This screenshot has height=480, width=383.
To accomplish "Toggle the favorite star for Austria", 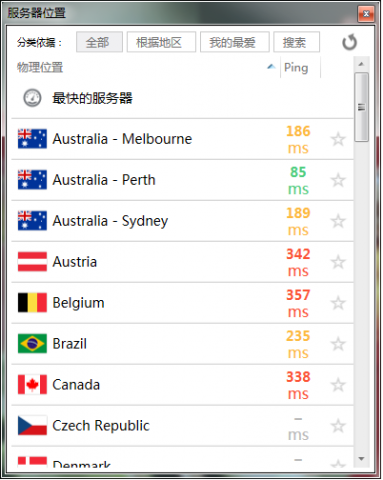I will [338, 262].
